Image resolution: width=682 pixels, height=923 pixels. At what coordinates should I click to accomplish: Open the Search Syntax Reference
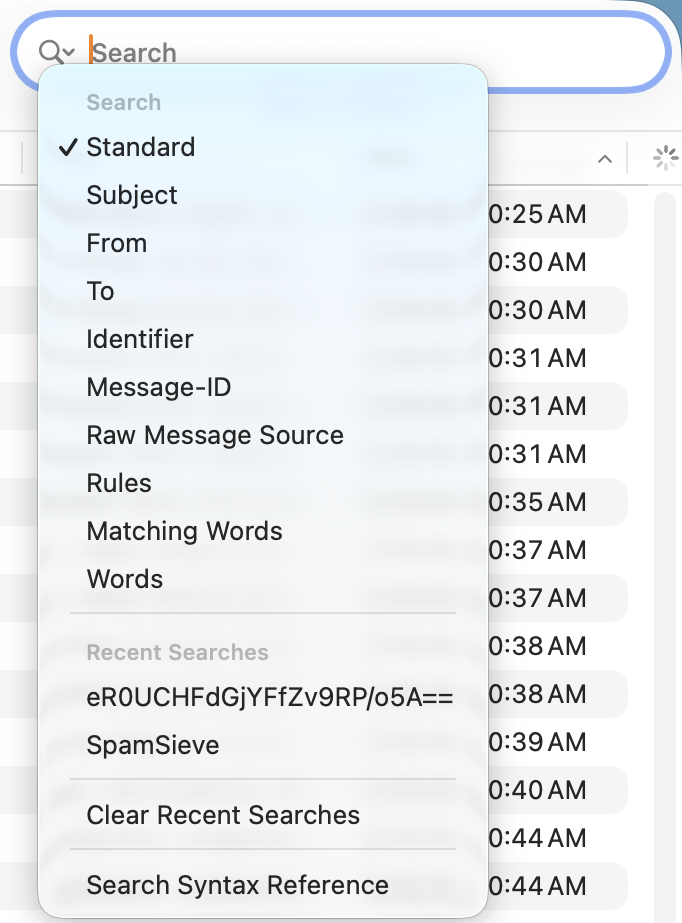(x=238, y=885)
